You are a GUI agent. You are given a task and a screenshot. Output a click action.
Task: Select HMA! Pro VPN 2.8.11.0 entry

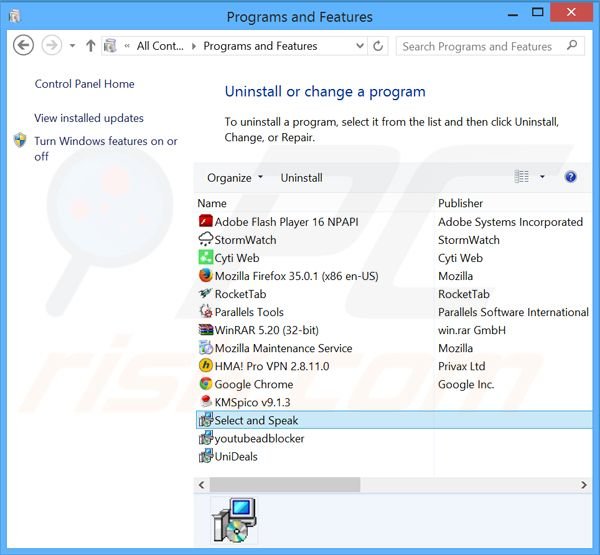(272, 366)
